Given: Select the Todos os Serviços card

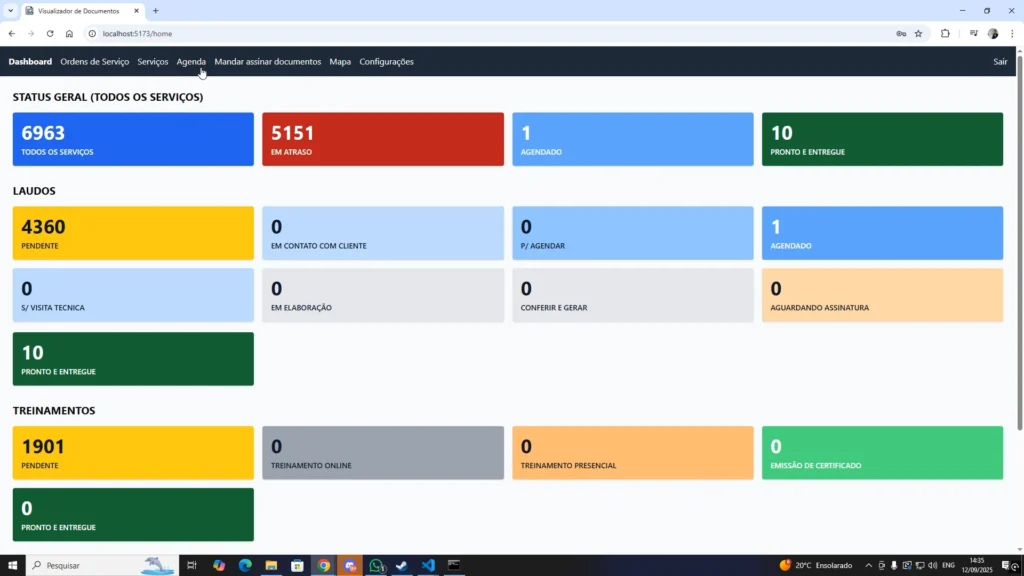Looking at the screenshot, I should pyautogui.click(x=133, y=139).
